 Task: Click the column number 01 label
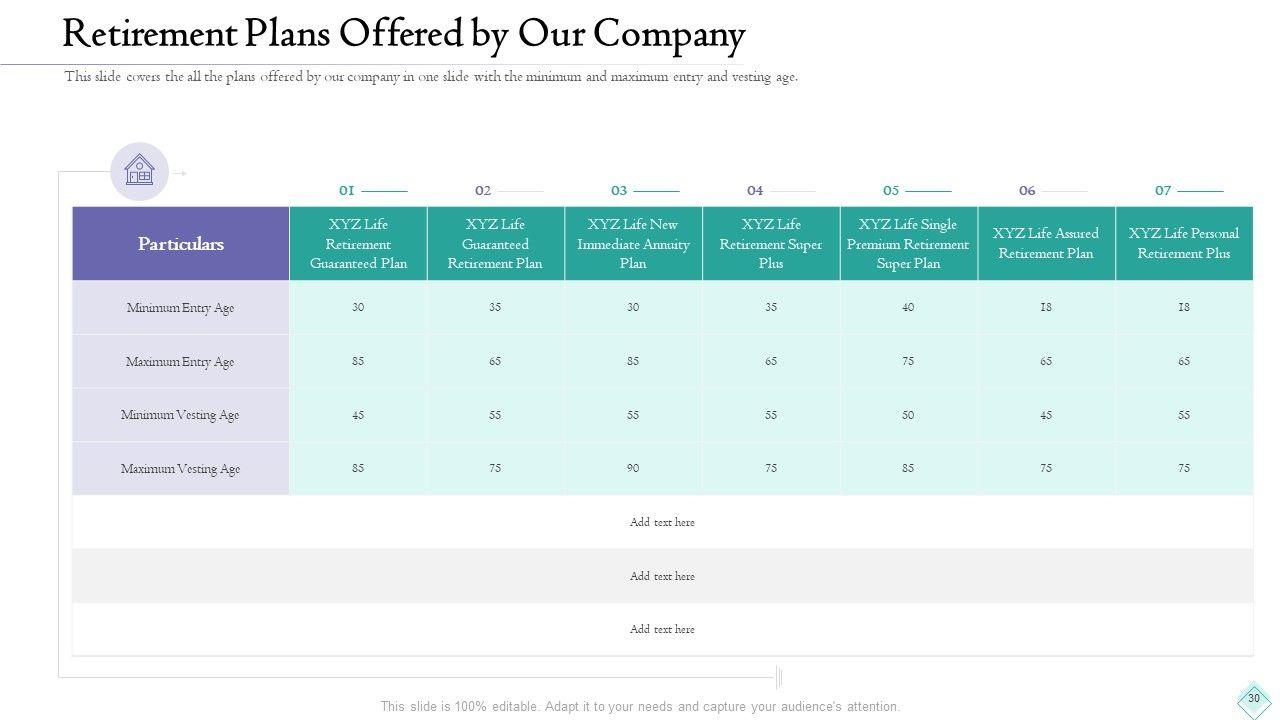[347, 190]
